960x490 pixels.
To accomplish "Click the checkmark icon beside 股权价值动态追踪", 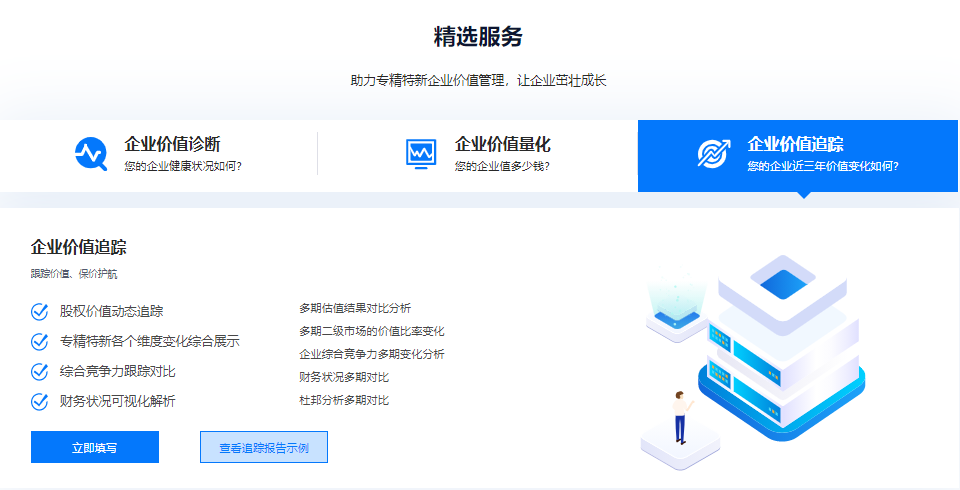I will coord(40,311).
